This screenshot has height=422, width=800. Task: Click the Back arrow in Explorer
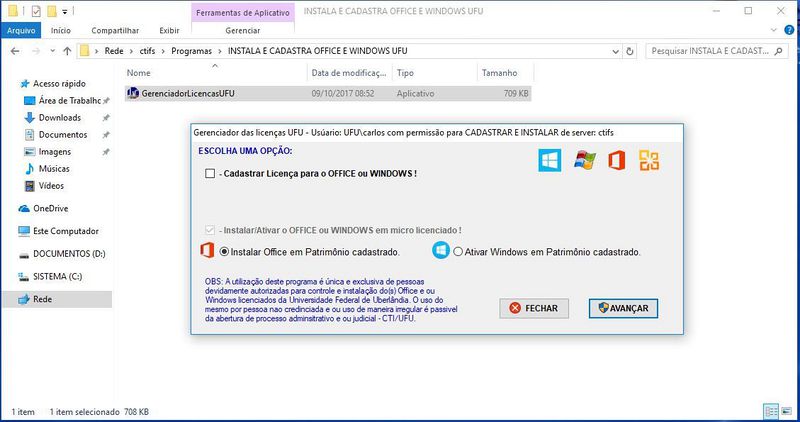15,51
